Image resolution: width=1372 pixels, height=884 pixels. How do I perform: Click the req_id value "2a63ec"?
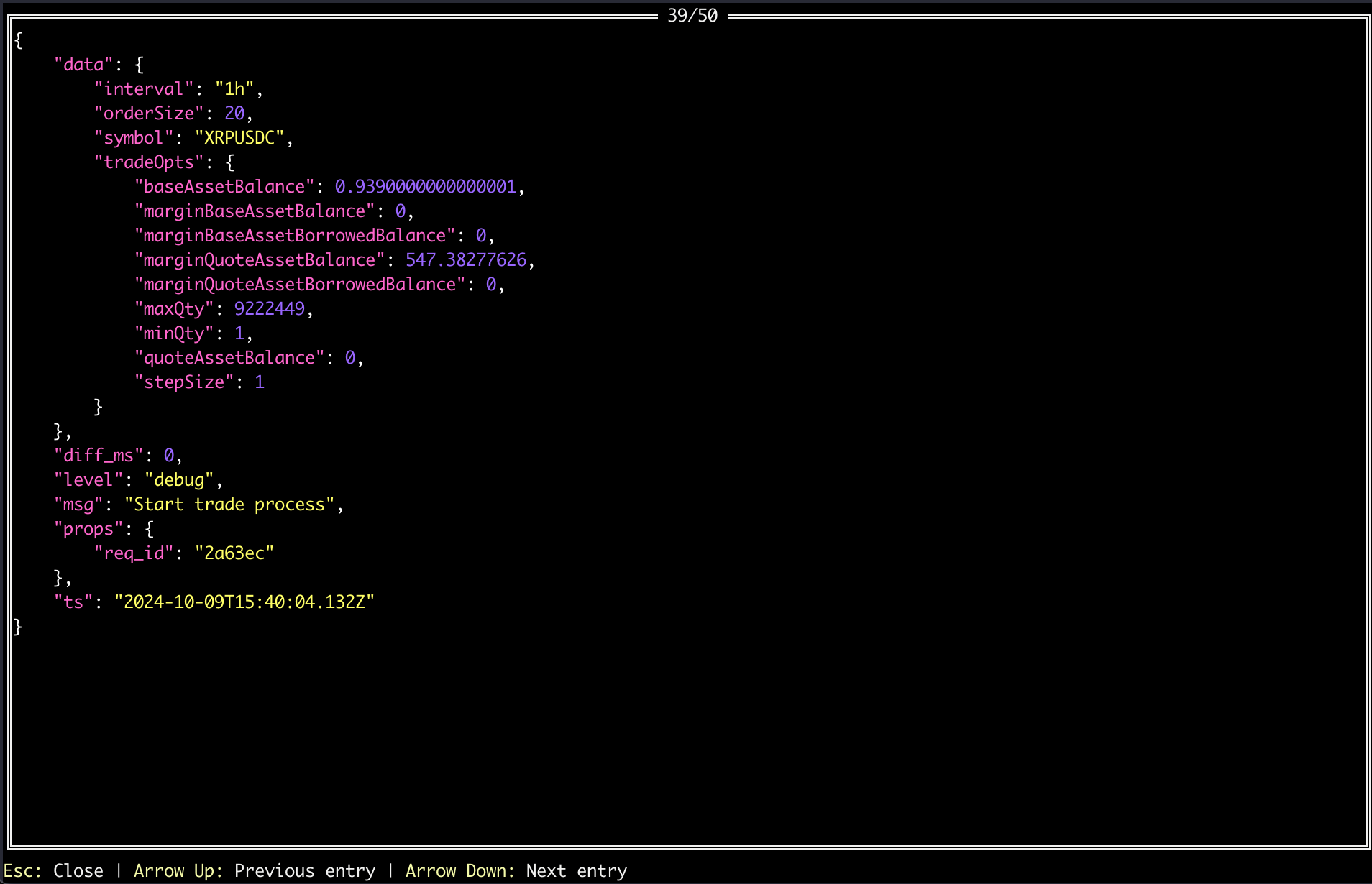click(234, 553)
